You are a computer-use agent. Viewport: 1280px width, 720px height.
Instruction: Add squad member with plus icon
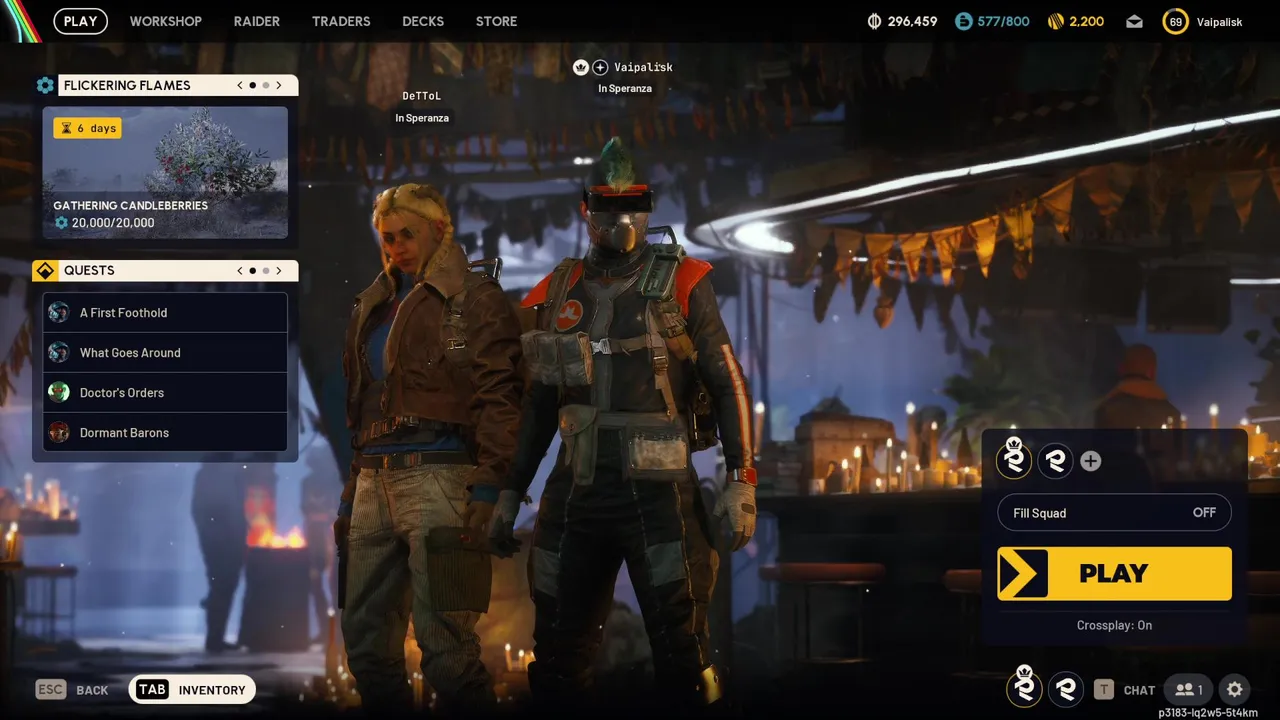[1091, 461]
